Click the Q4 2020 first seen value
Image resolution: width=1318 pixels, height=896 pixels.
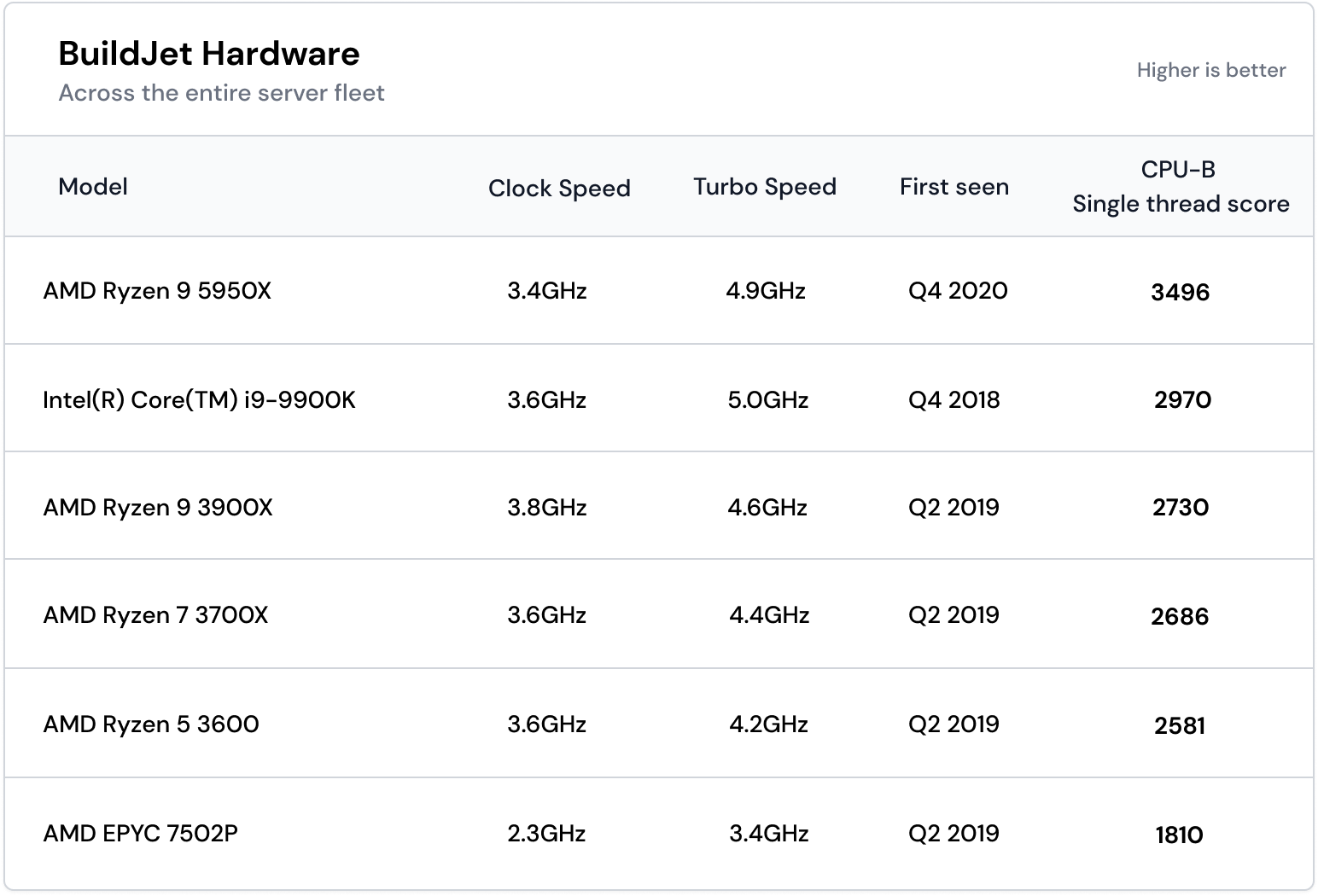pos(958,291)
